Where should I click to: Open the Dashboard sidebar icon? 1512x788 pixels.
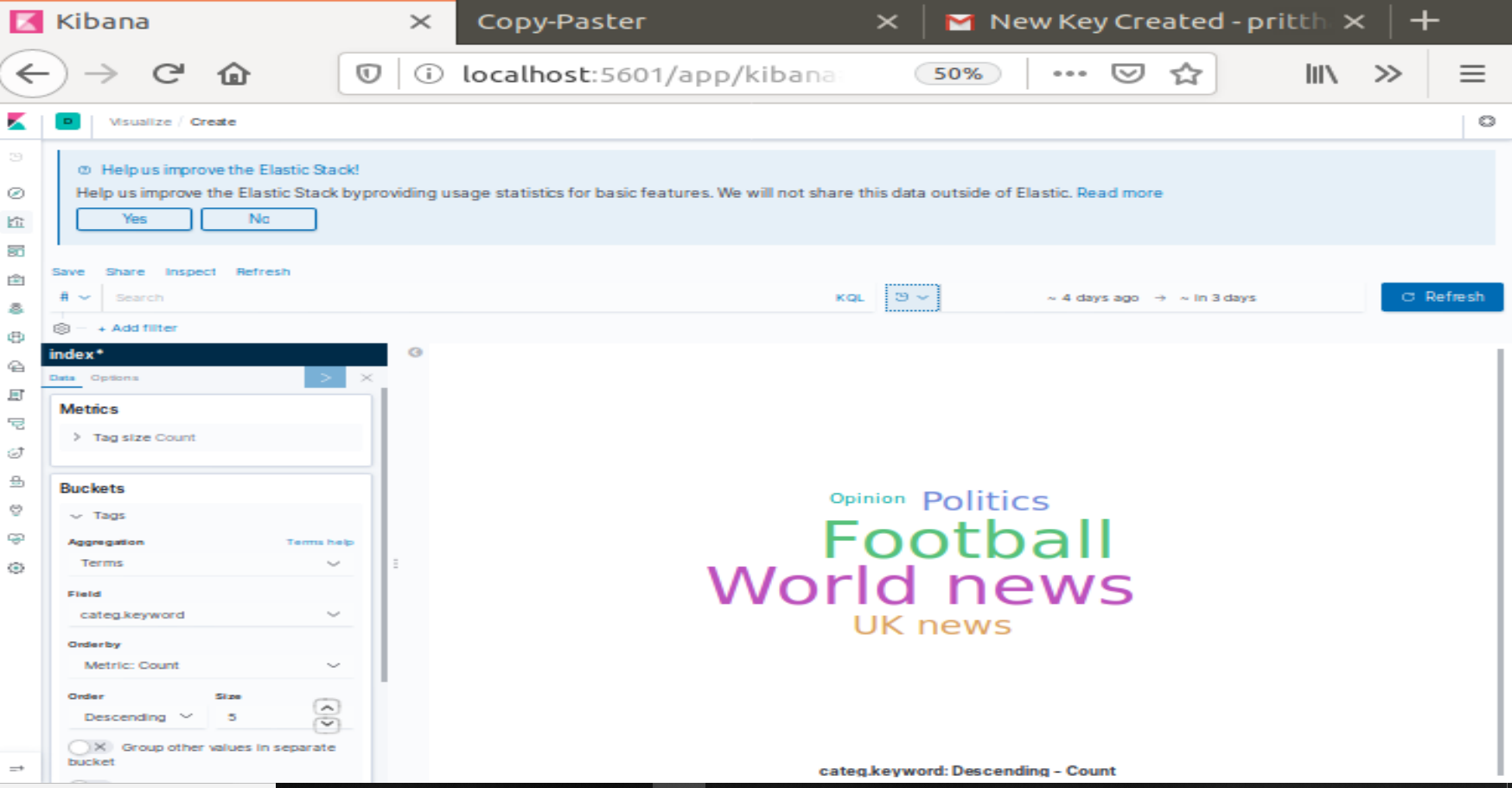[16, 251]
